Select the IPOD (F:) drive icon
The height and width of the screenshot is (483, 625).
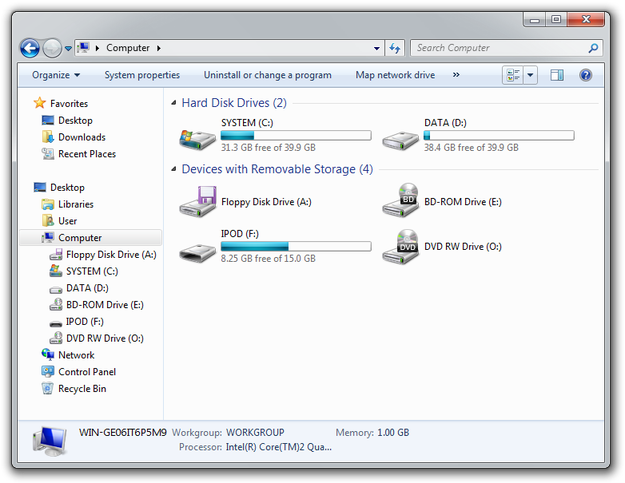197,253
